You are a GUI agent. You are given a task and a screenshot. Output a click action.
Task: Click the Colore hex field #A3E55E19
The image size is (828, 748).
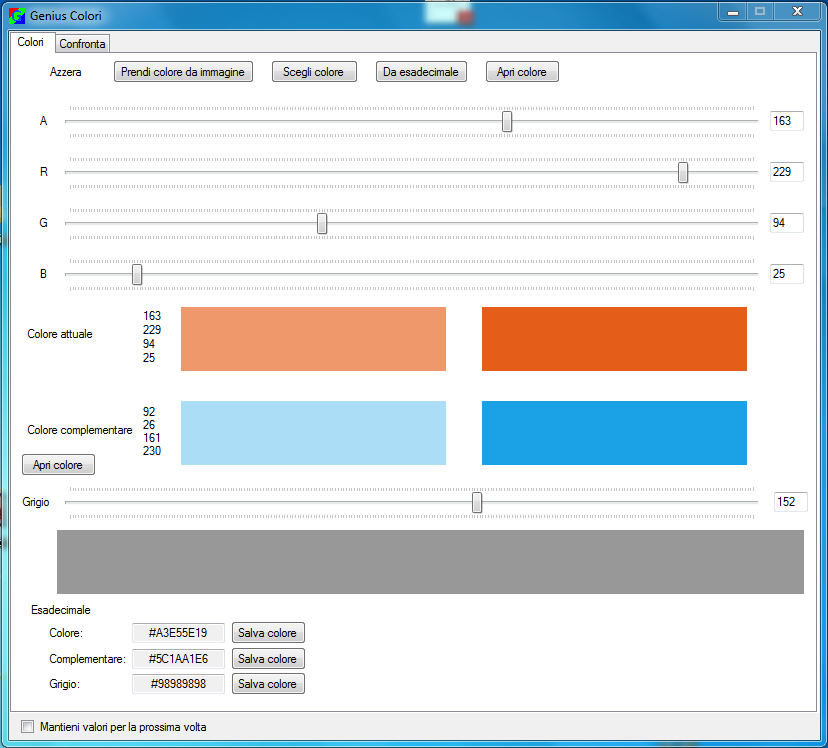point(178,633)
